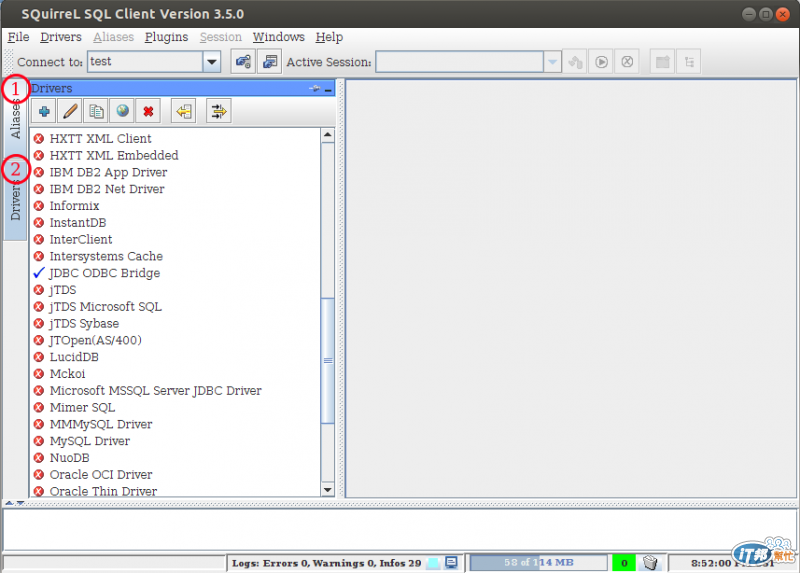
Task: Click the Logs Errors Warnings Infos status text
Action: tap(327, 563)
